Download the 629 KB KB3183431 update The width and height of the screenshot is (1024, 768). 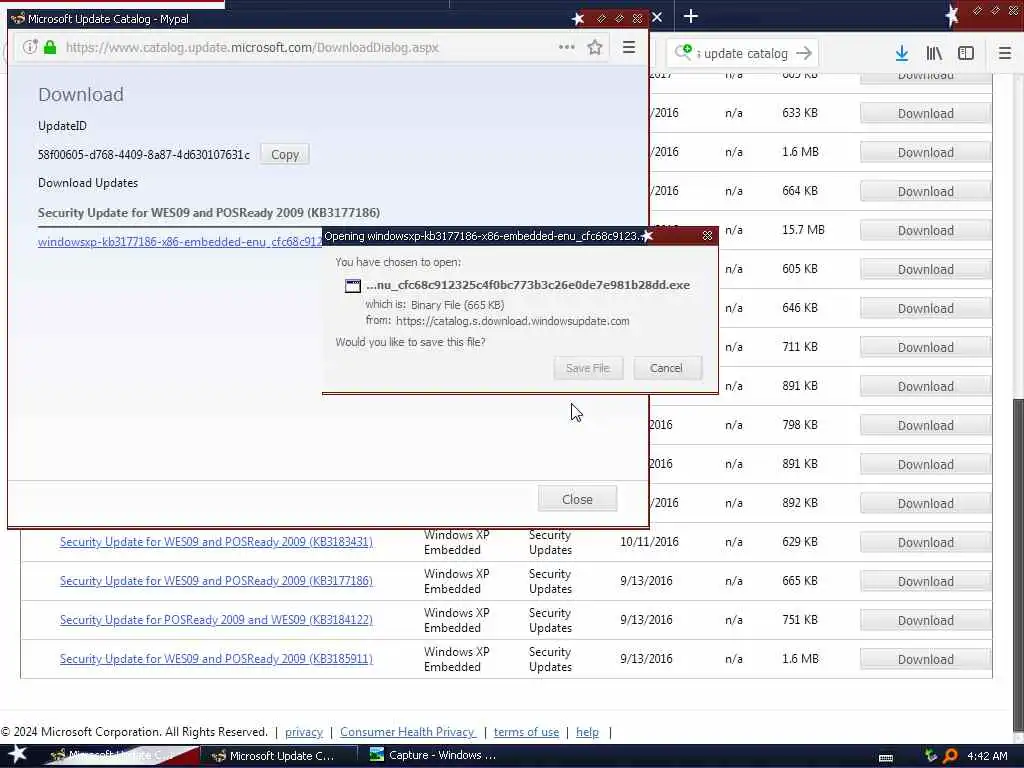[925, 542]
